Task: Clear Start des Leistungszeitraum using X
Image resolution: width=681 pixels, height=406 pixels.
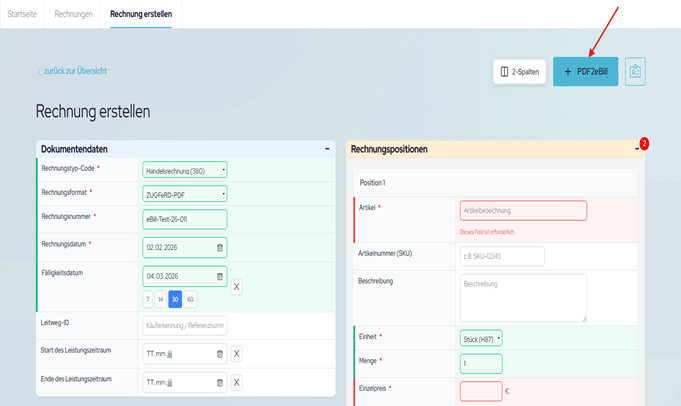Action: 237,354
